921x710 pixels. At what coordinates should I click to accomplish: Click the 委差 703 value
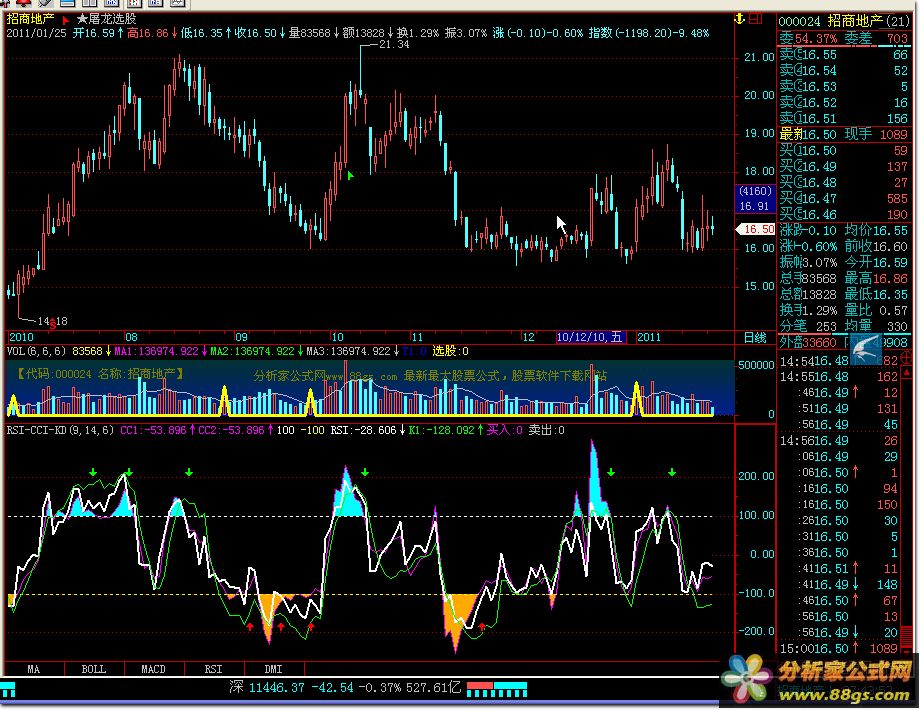click(876, 39)
